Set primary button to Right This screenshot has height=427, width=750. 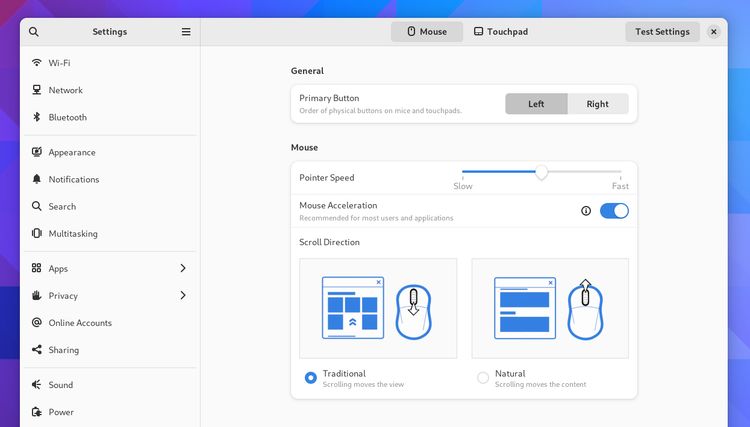pos(598,104)
